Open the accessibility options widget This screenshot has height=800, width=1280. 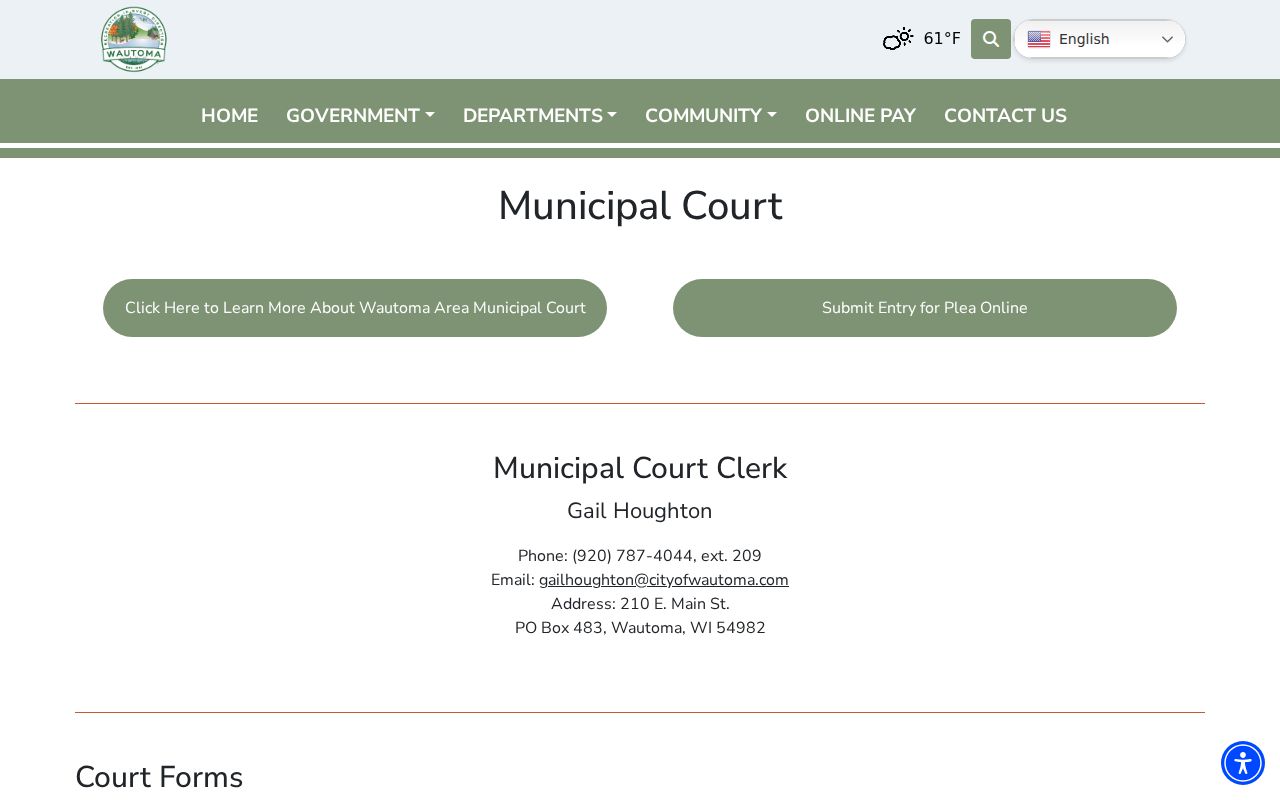pyautogui.click(x=1243, y=763)
